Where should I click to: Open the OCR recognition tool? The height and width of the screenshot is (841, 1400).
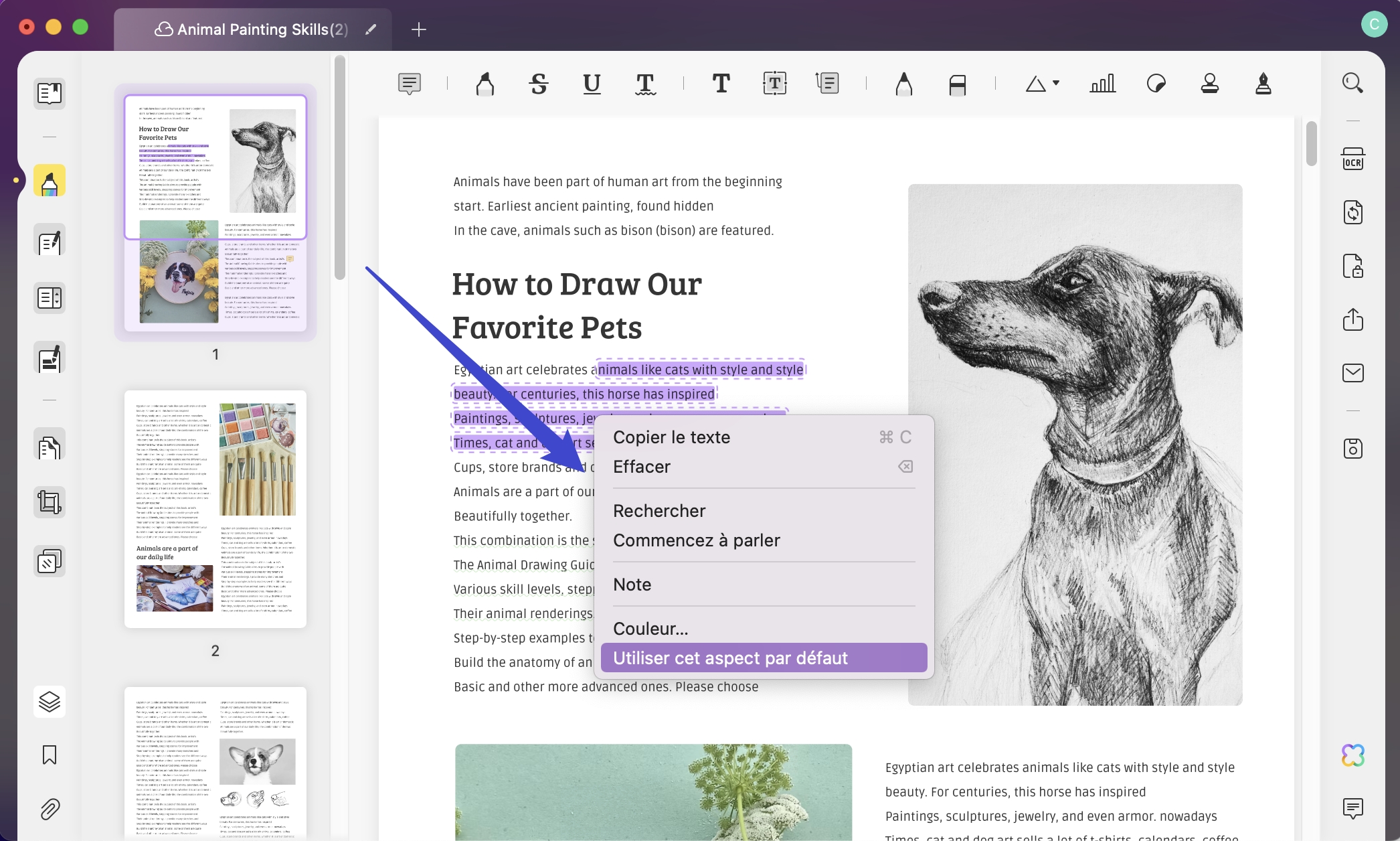(x=1352, y=159)
